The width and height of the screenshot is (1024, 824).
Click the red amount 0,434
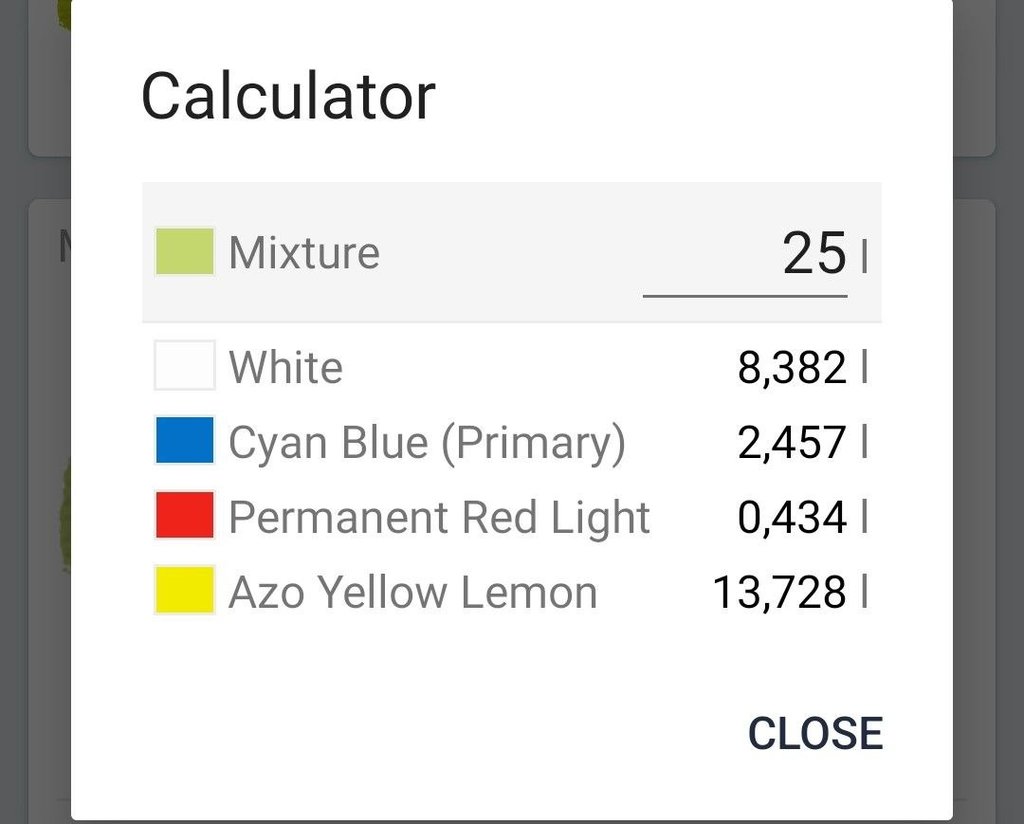[792, 517]
